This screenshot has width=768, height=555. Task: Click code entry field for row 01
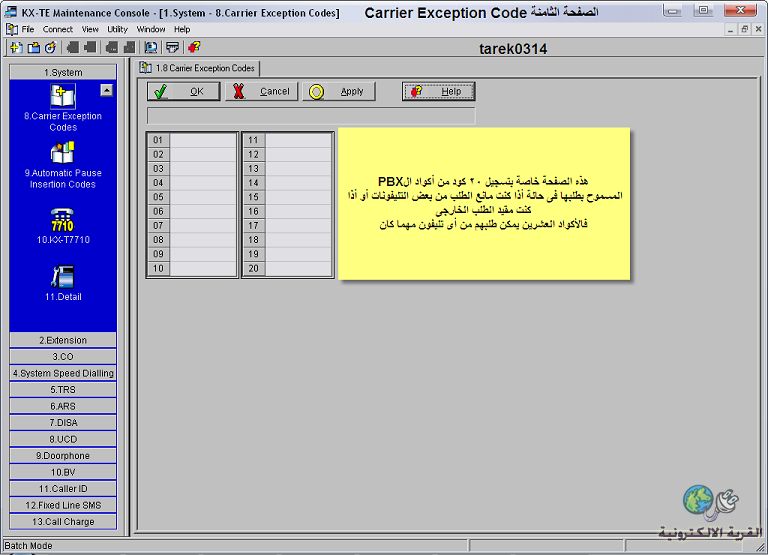(x=203, y=140)
